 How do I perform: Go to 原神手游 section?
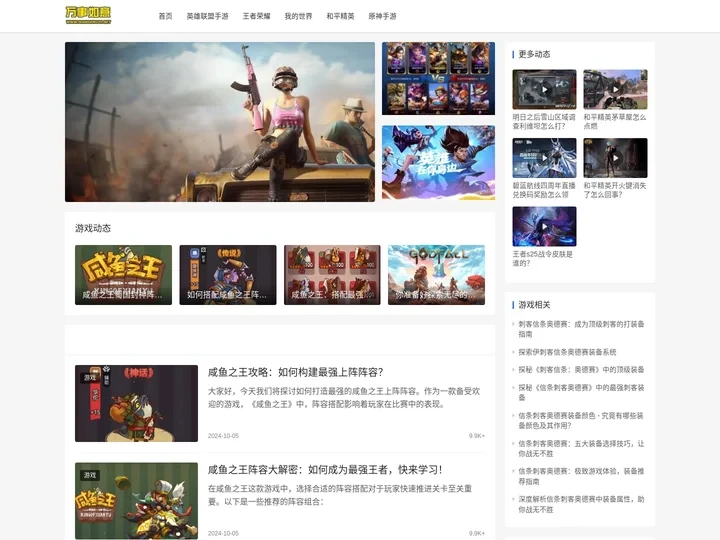[382, 16]
